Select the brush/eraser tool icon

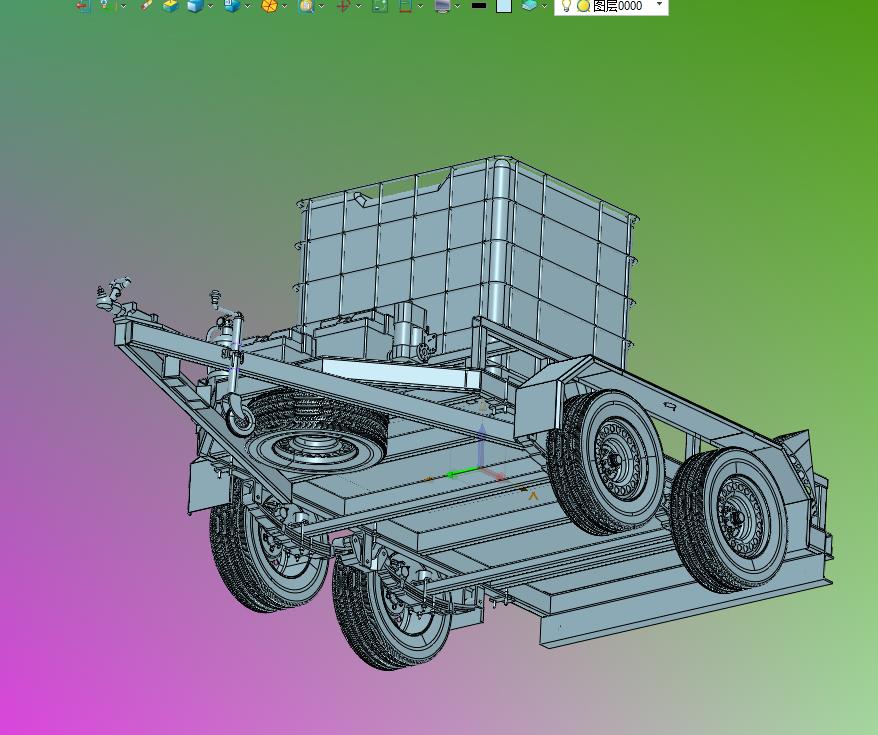point(147,5)
